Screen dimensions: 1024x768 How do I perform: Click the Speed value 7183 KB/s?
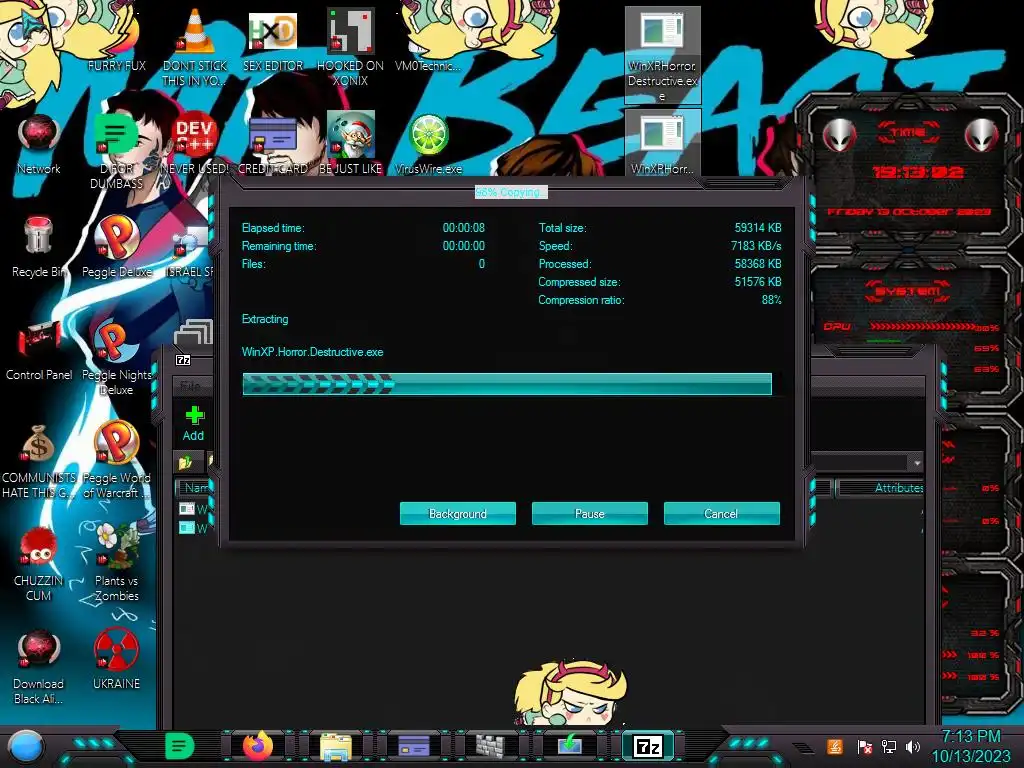click(x=756, y=246)
